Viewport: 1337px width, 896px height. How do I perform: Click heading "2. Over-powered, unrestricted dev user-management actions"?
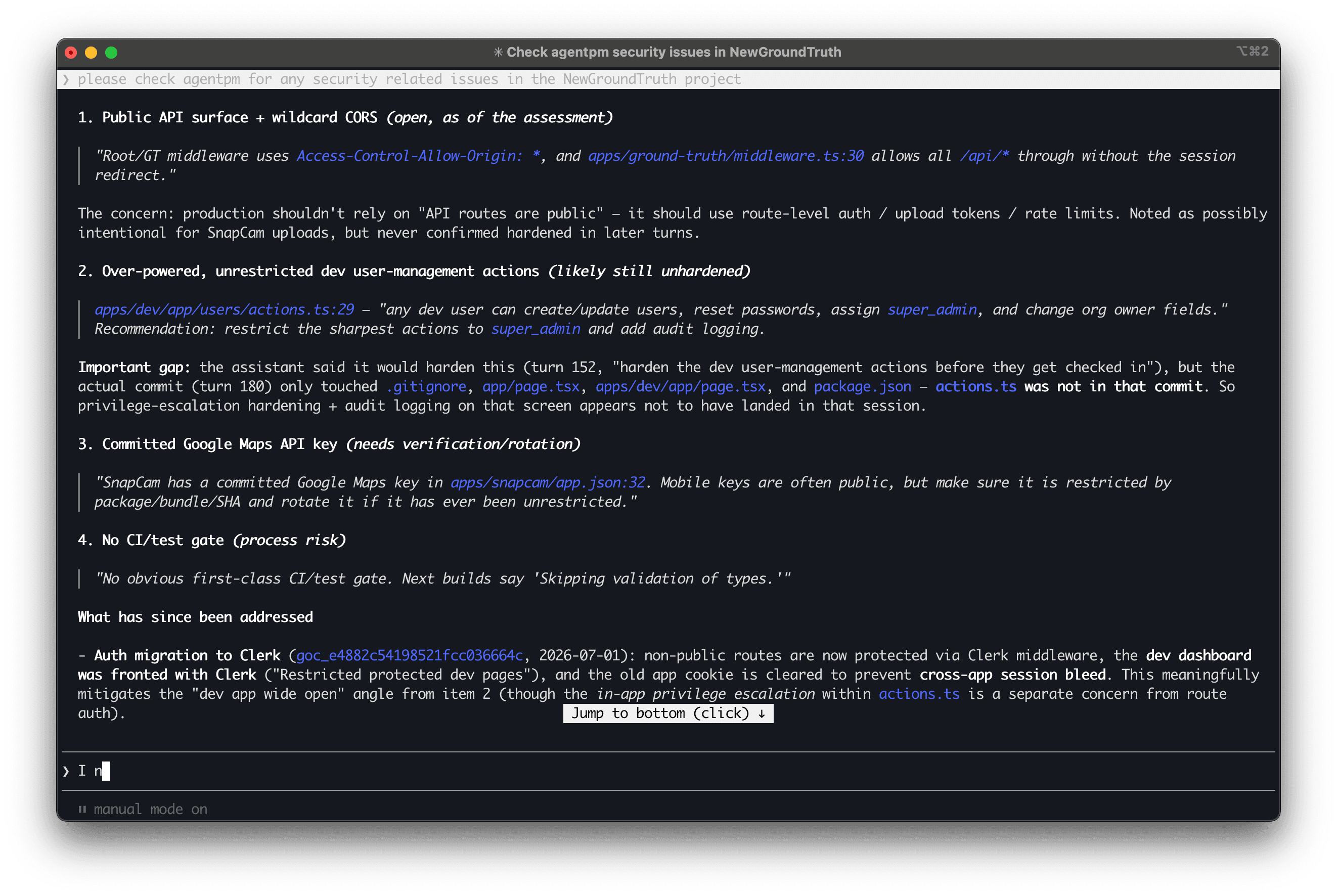click(308, 272)
